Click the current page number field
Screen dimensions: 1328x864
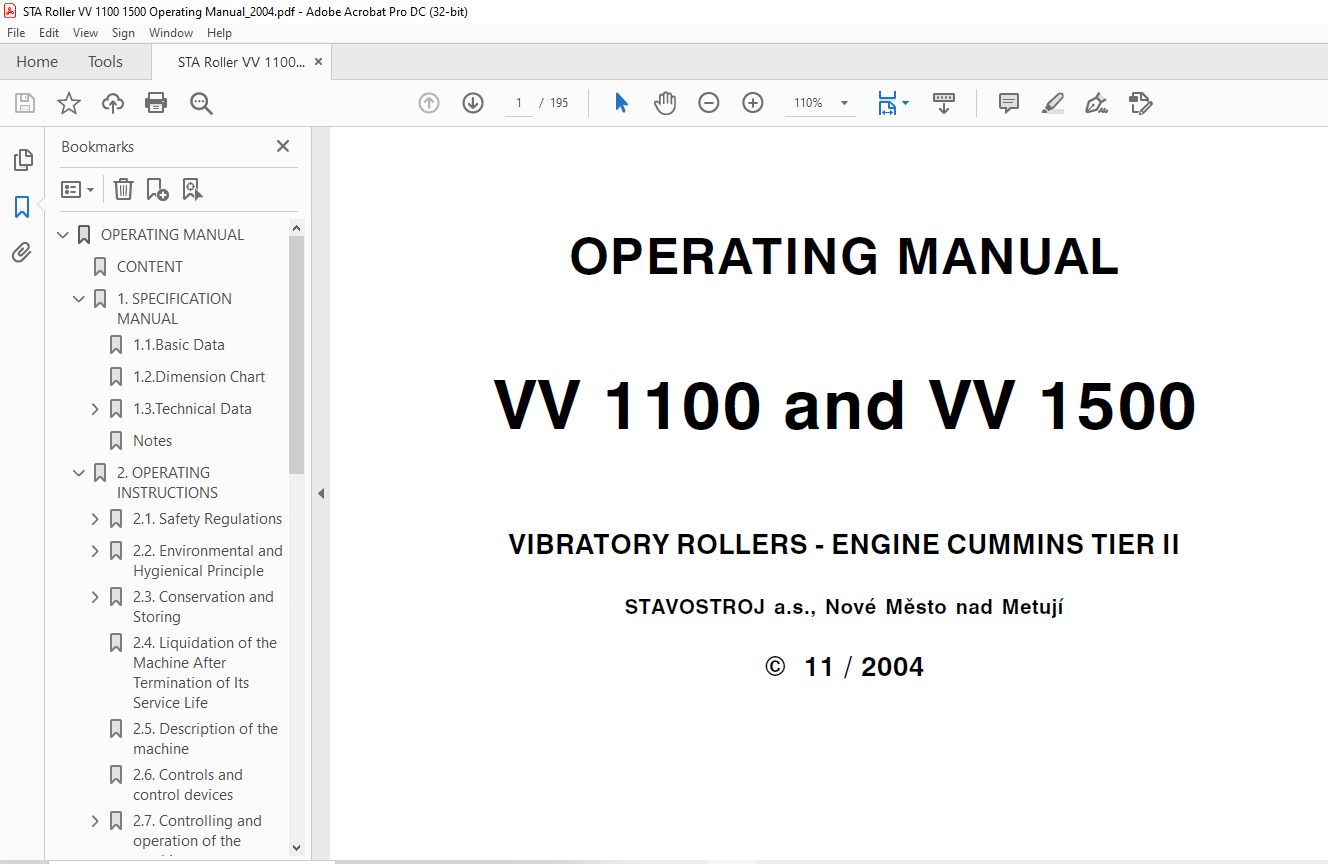pos(519,103)
